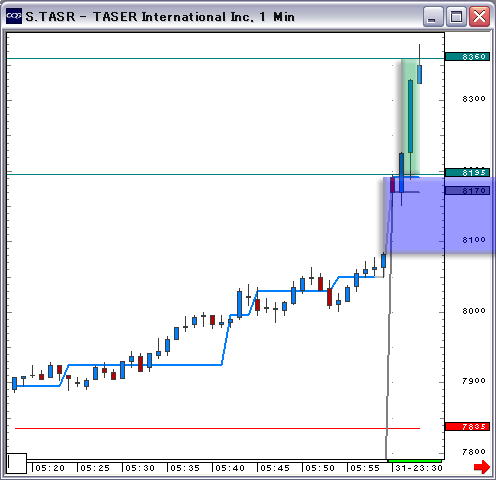Click the red 7835 price label
This screenshot has width=496, height=480.
(x=467, y=427)
